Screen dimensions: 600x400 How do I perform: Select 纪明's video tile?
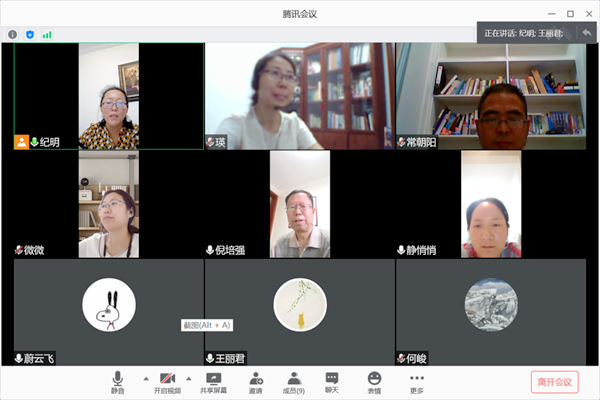click(108, 95)
